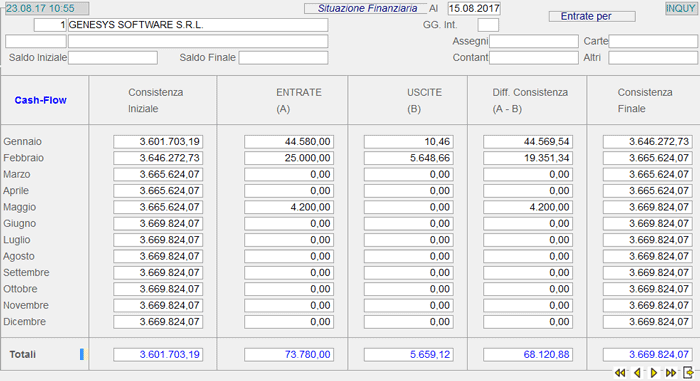Viewport: 700px width, 381px height.
Task: Click the ENTRATE (A) column header
Action: click(x=299, y=100)
